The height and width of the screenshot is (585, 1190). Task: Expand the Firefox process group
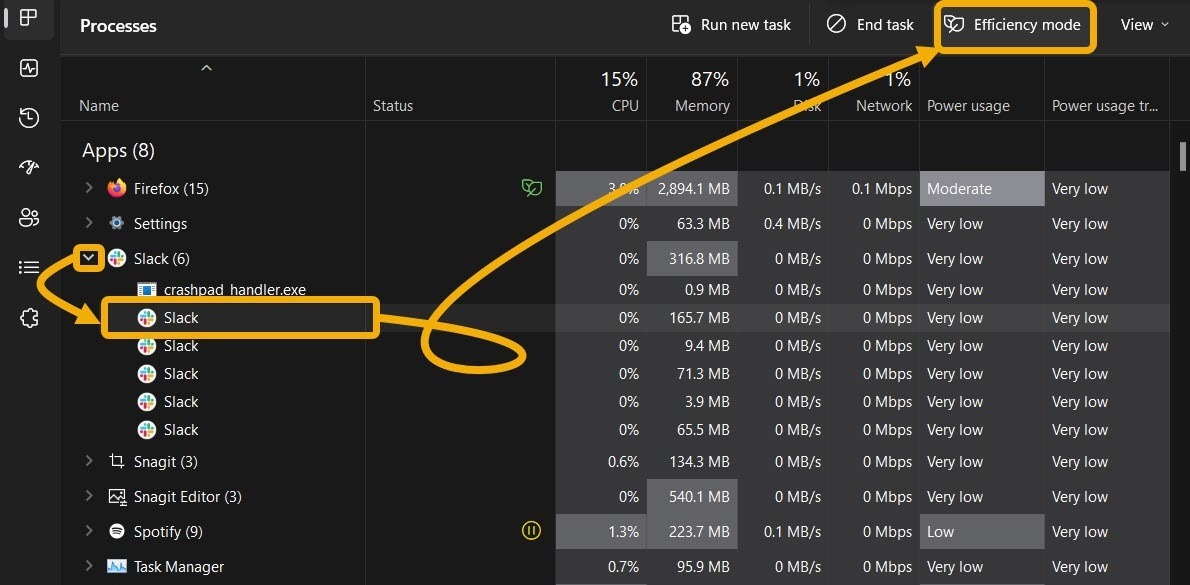[x=88, y=188]
